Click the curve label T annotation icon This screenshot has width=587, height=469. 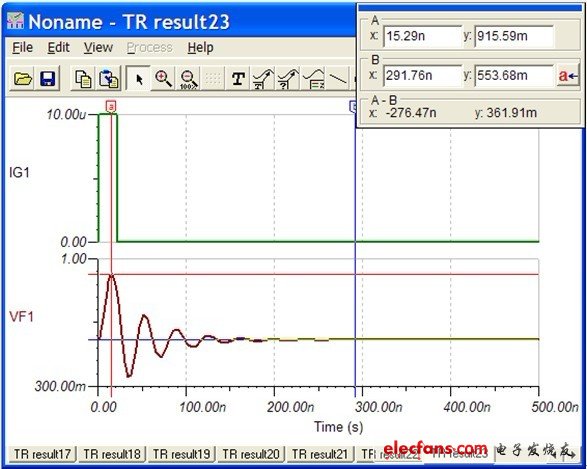tap(263, 79)
